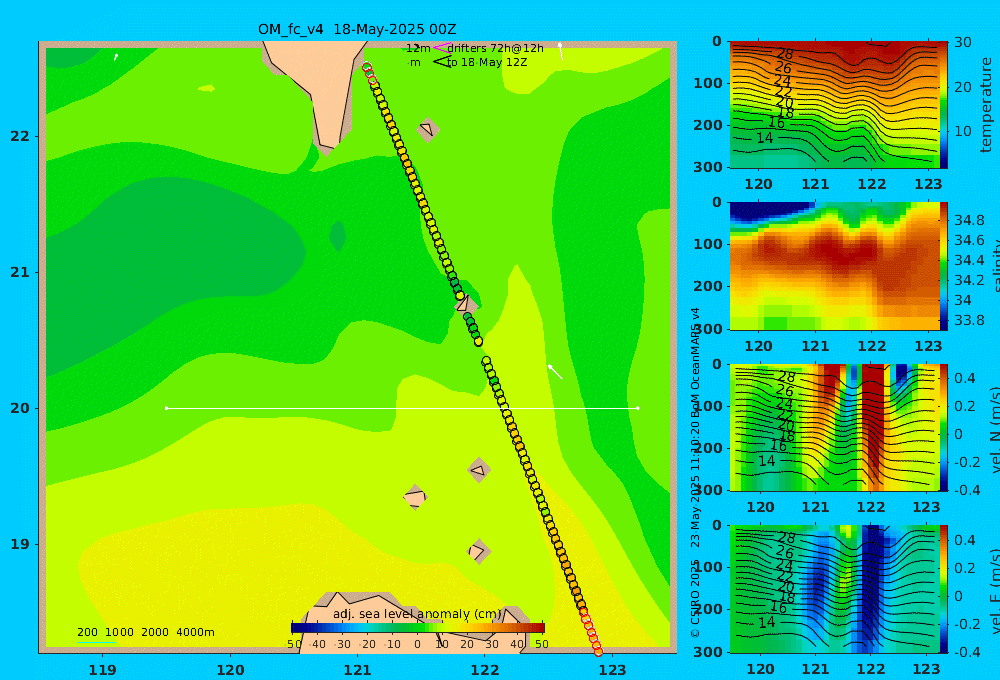The height and width of the screenshot is (680, 1000).
Task: Select the red circle at track's northern start
Action: coord(367,67)
